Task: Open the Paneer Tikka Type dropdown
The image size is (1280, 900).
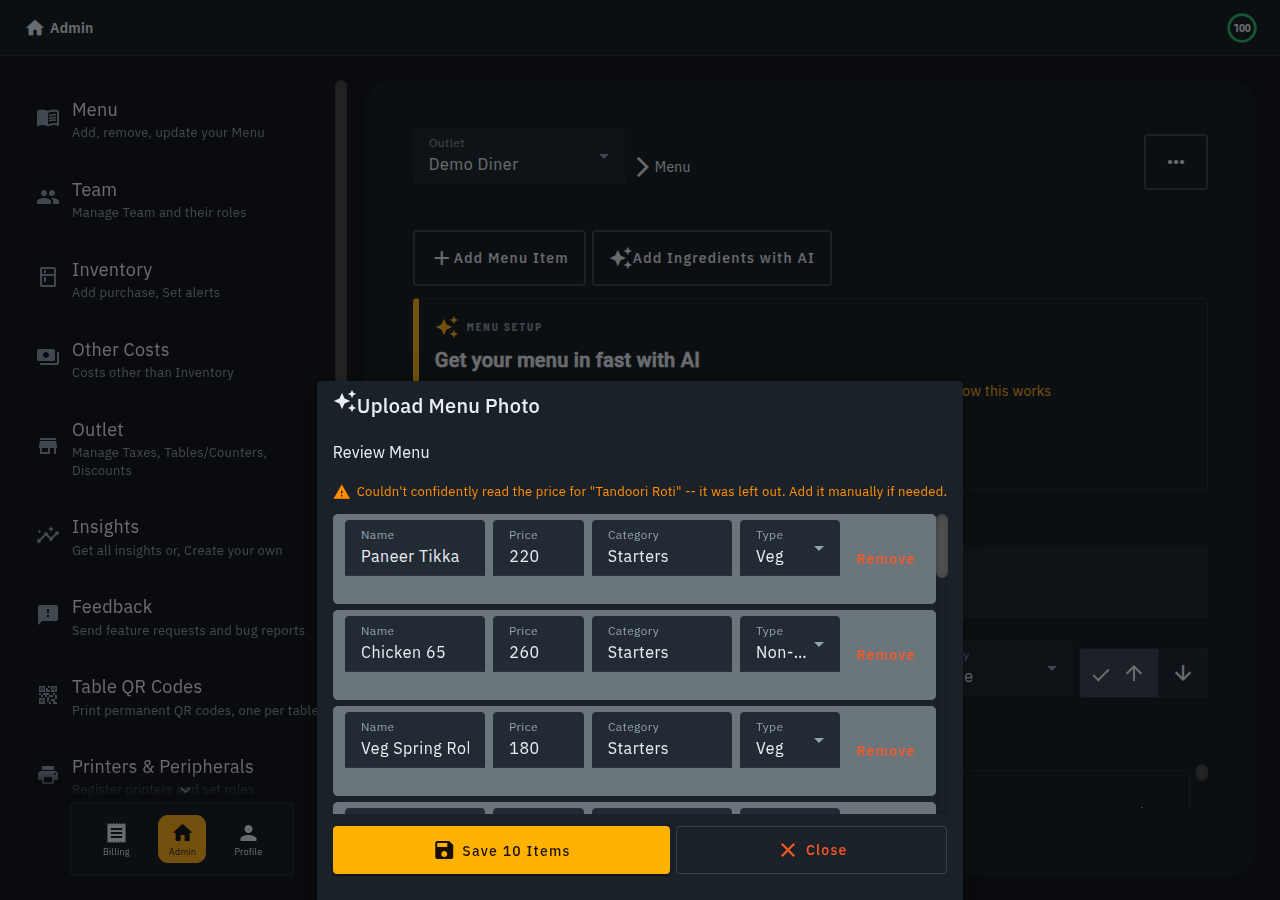Action: click(790, 548)
